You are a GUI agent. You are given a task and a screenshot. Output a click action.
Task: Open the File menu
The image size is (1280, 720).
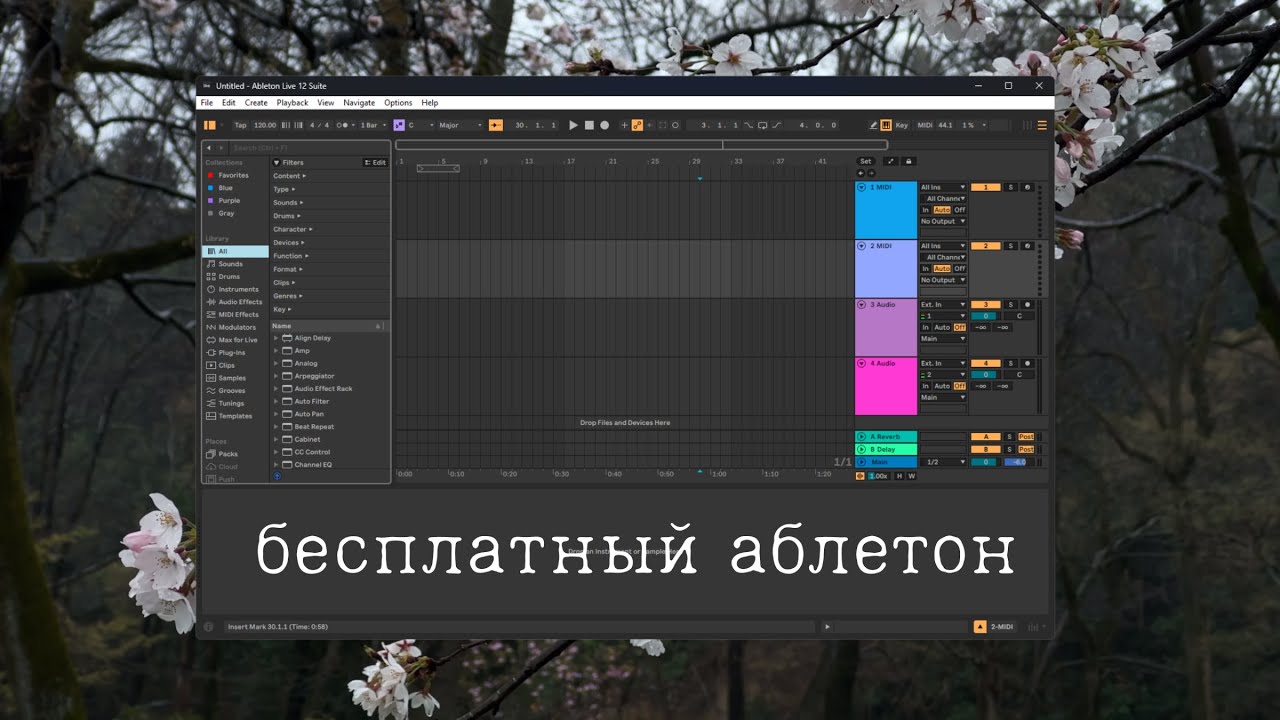click(207, 103)
